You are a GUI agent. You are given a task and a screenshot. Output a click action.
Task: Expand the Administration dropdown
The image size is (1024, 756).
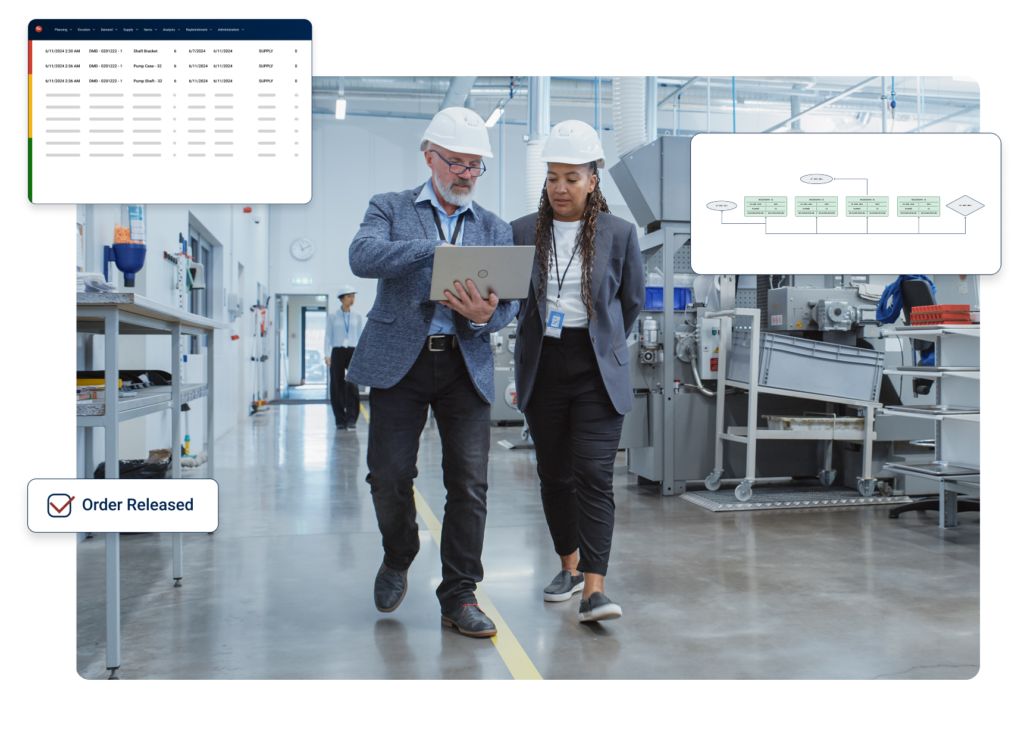pyautogui.click(x=230, y=30)
